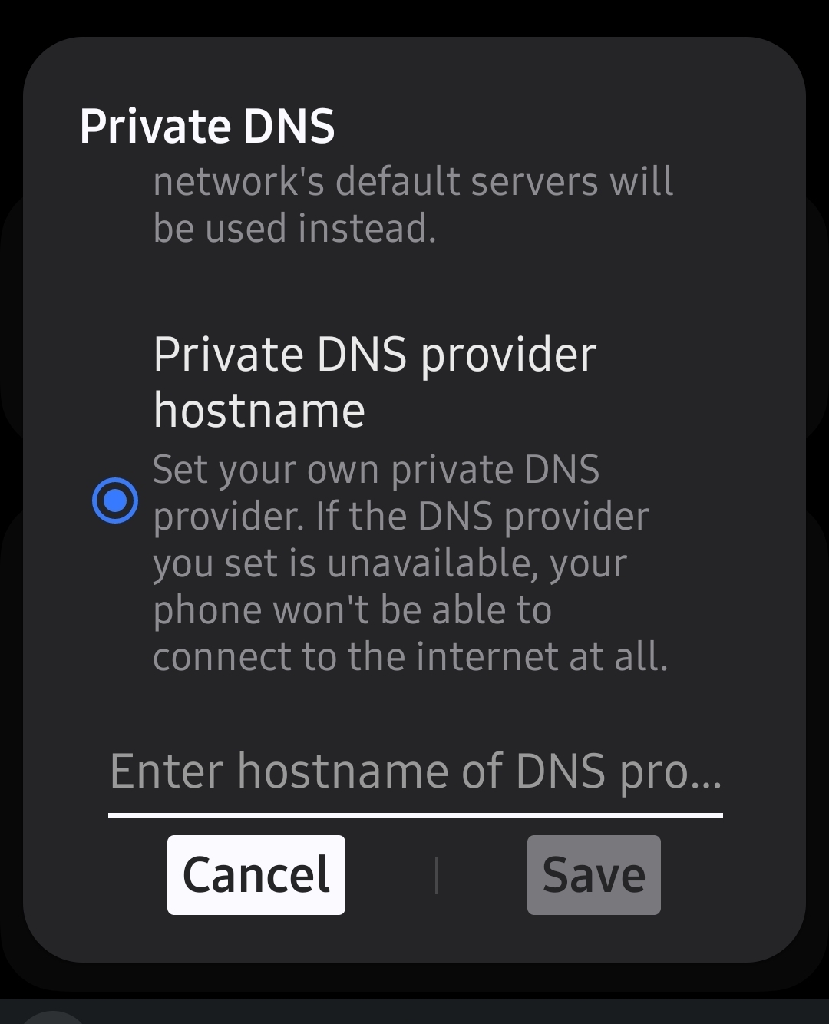The image size is (829, 1024).
Task: Click the divider between Cancel and Save
Action: (436, 876)
